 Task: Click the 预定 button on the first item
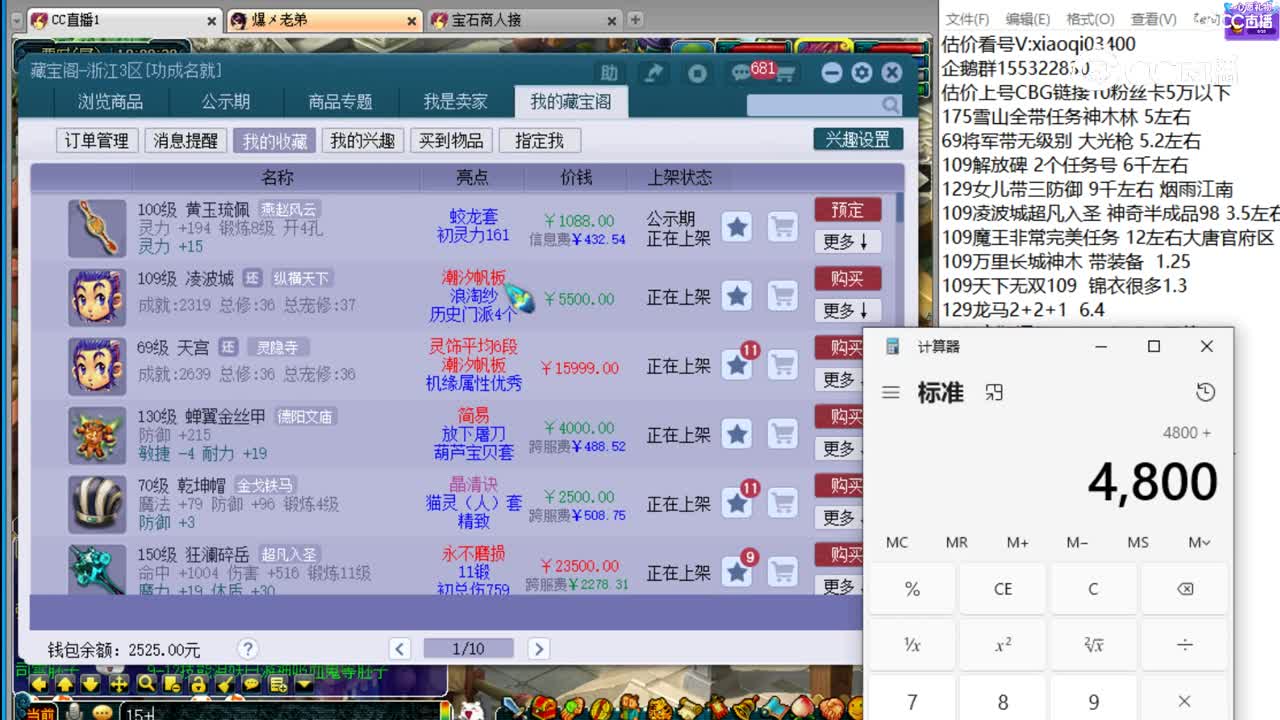(x=846, y=210)
